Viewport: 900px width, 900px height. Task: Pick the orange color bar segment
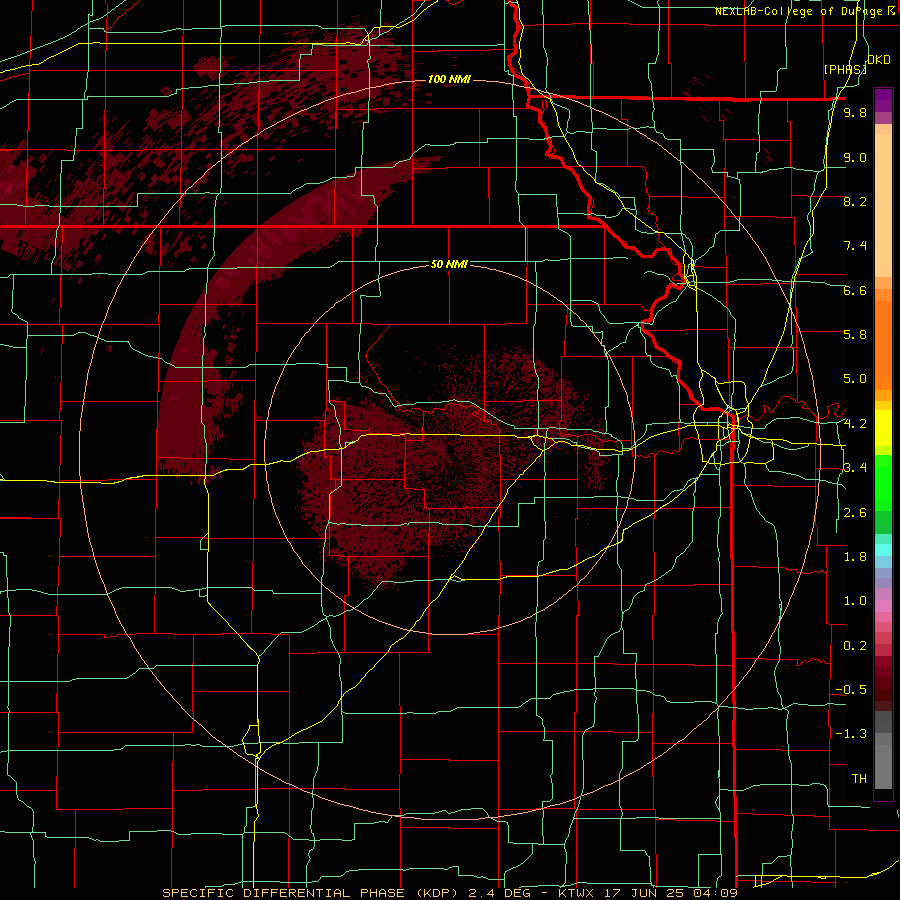tap(883, 344)
